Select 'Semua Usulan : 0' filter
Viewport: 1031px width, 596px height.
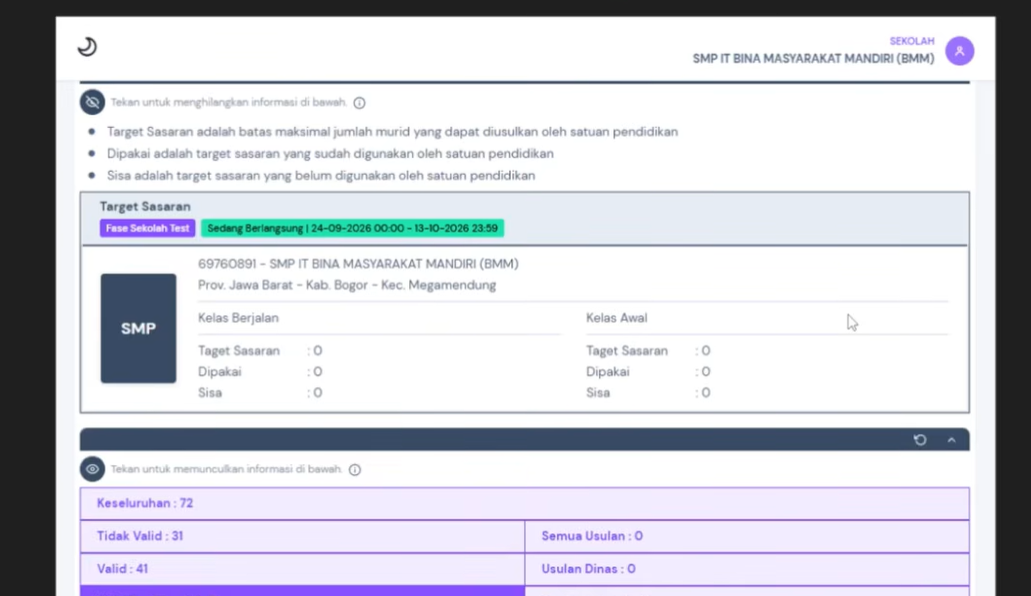(747, 536)
